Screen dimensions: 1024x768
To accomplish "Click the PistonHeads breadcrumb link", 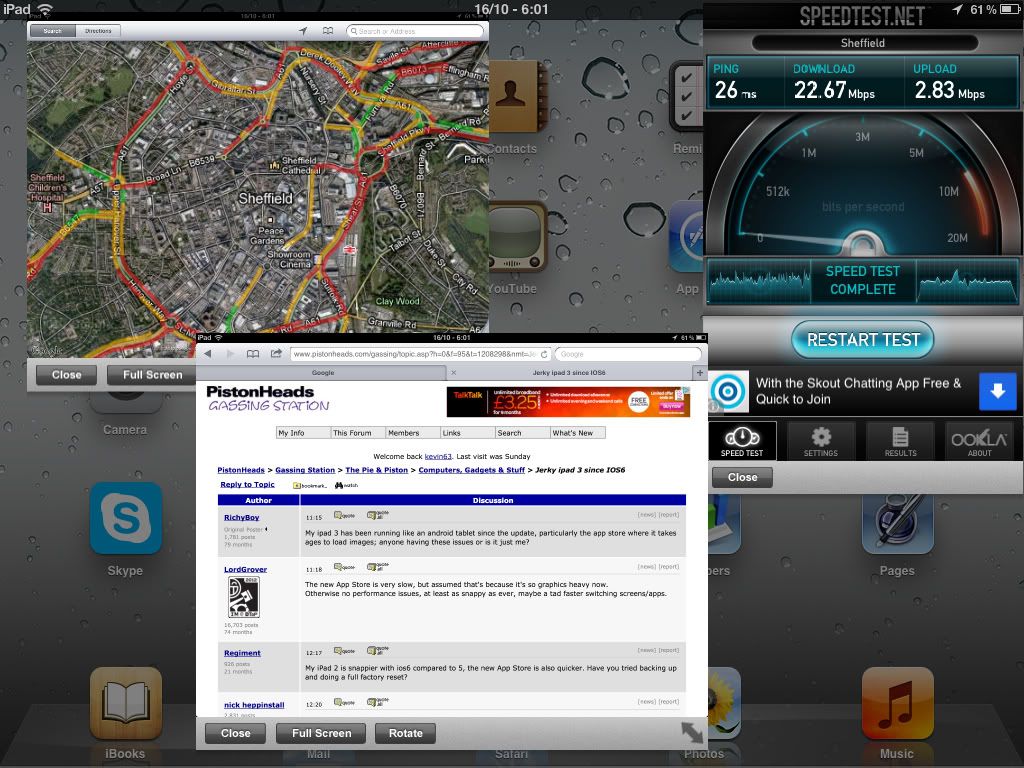I will coord(241,470).
